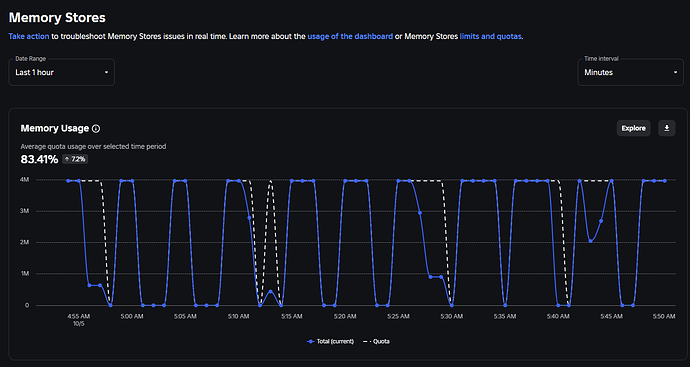Click the 5:20 AM x-axis label

345,316
